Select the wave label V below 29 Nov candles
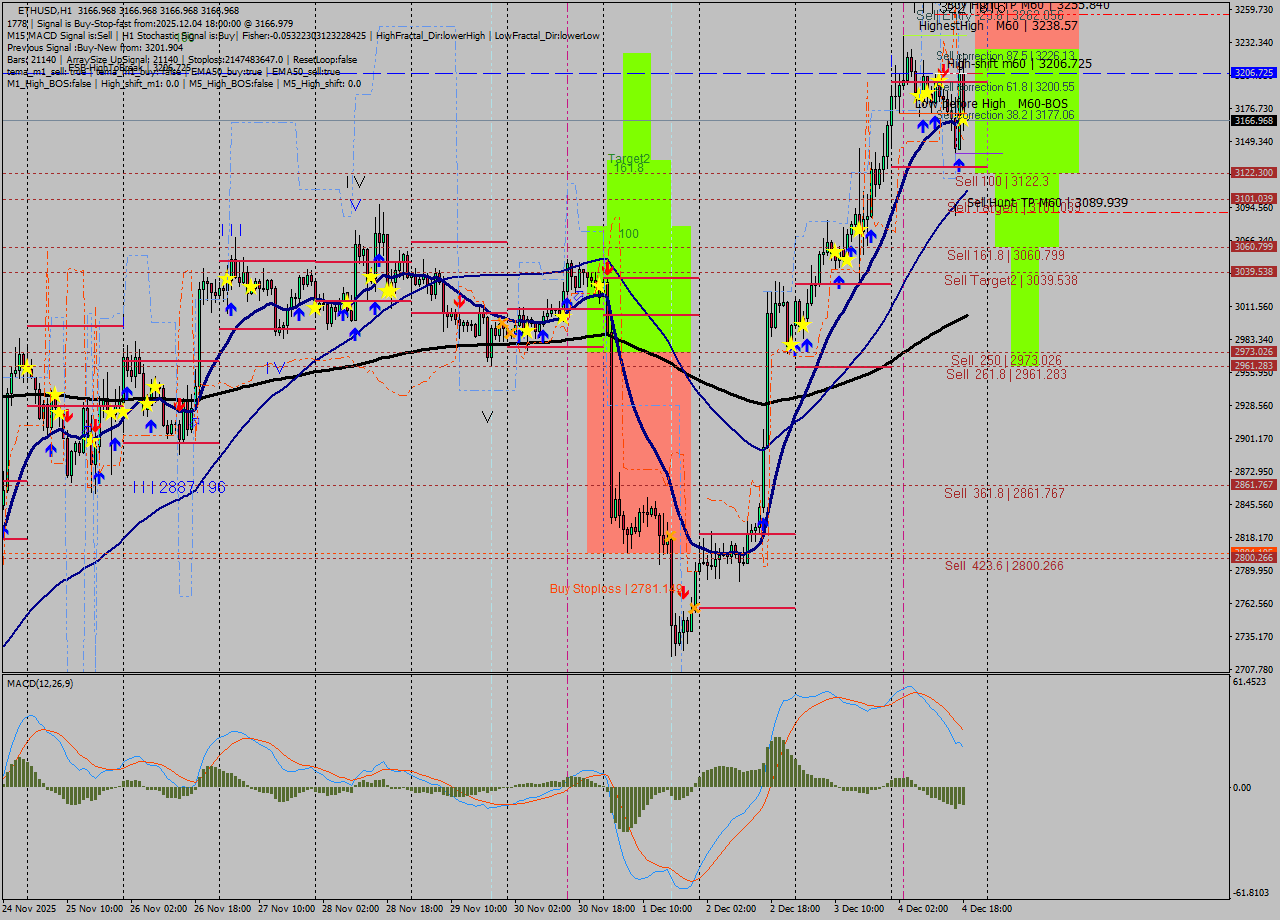 tap(487, 416)
